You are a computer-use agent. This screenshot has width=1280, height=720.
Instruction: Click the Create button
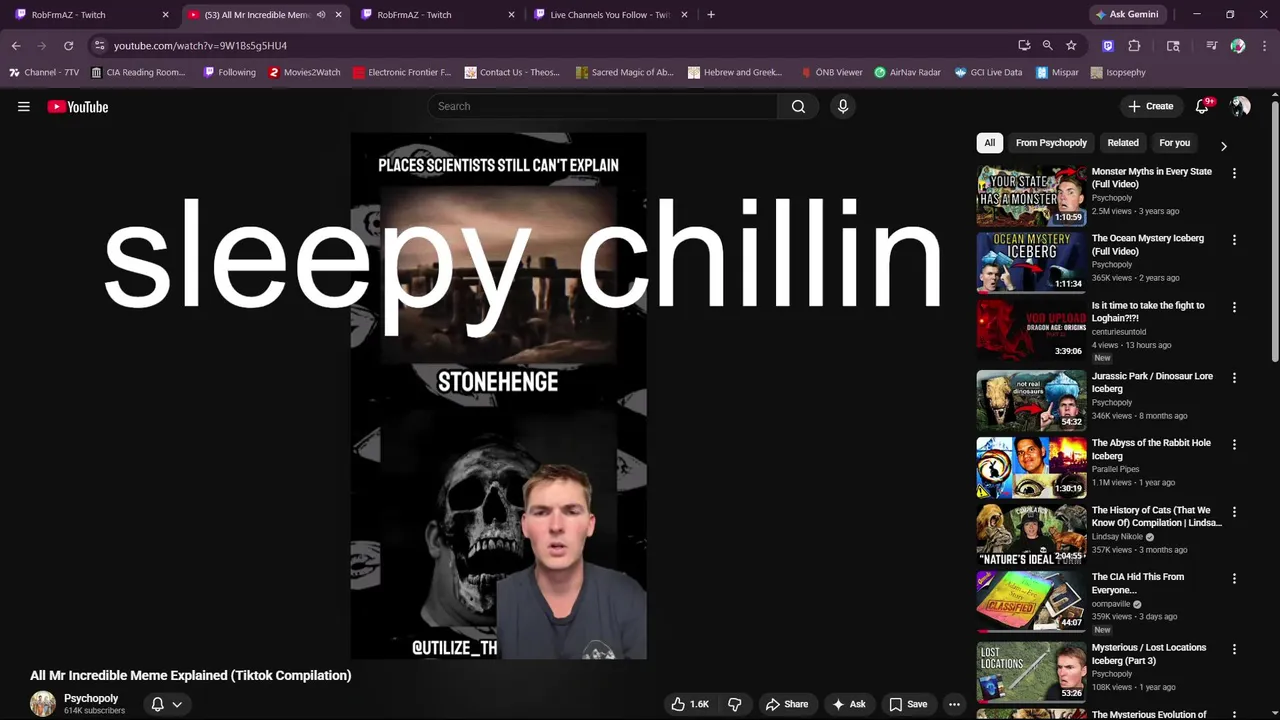(1150, 106)
